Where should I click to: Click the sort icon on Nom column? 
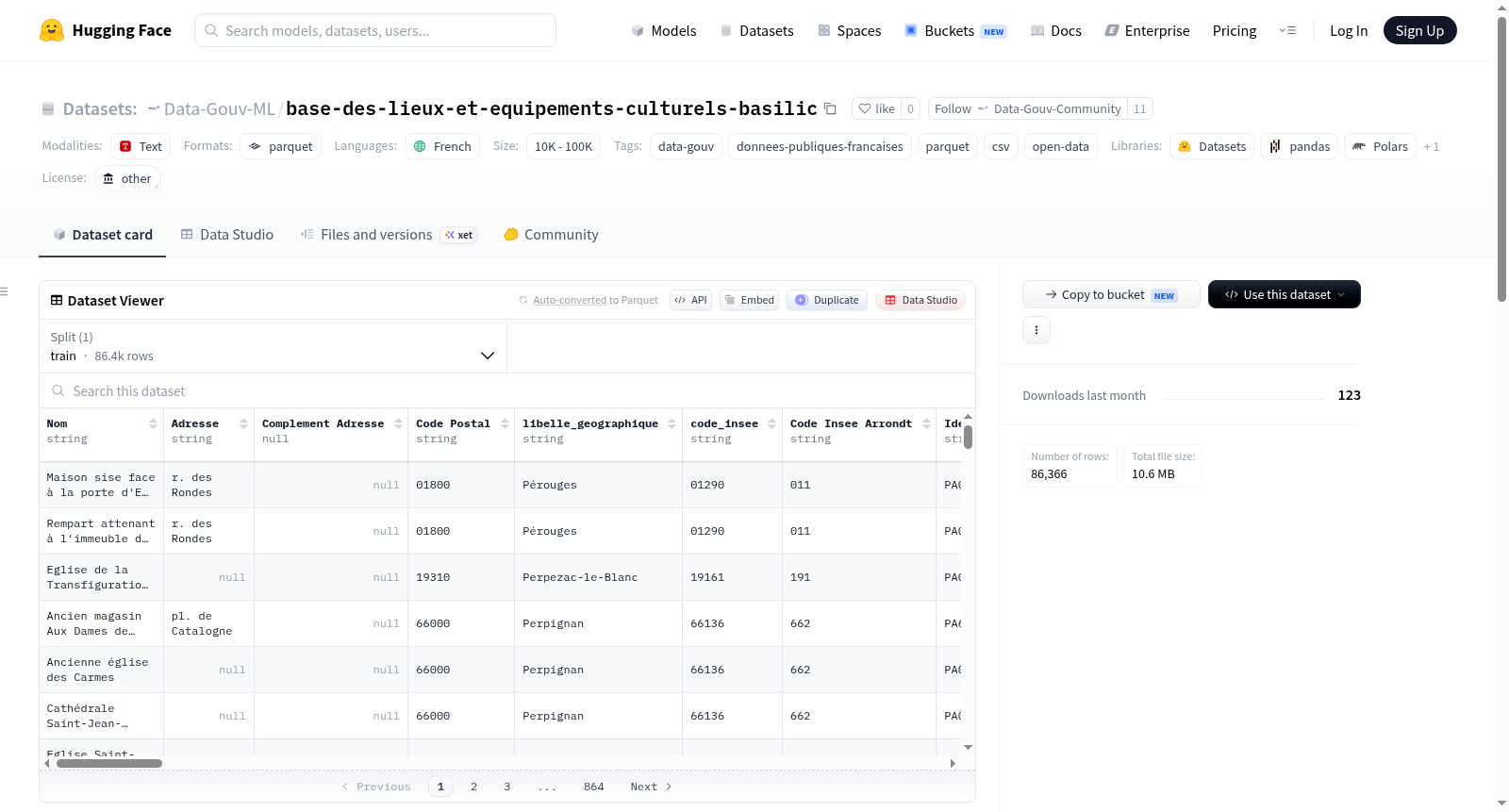[153, 424]
